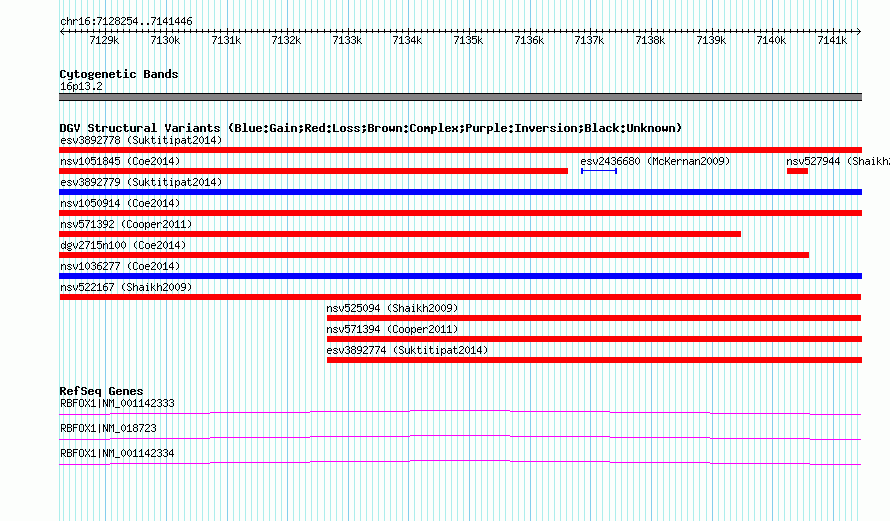
Task: Select the small blue esv2436680 gain bracket
Action: [599, 171]
